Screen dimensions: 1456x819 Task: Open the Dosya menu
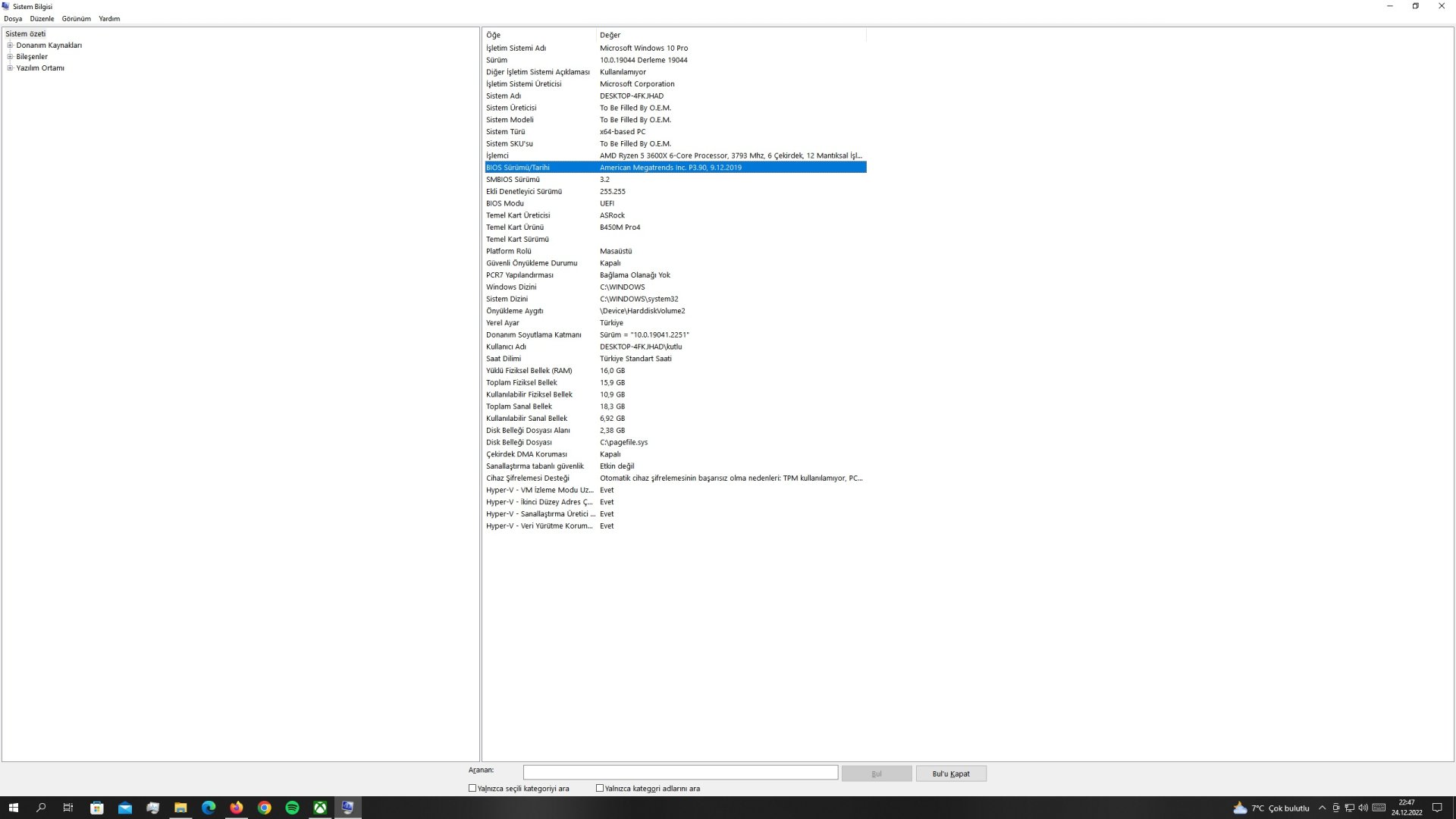pyautogui.click(x=13, y=18)
